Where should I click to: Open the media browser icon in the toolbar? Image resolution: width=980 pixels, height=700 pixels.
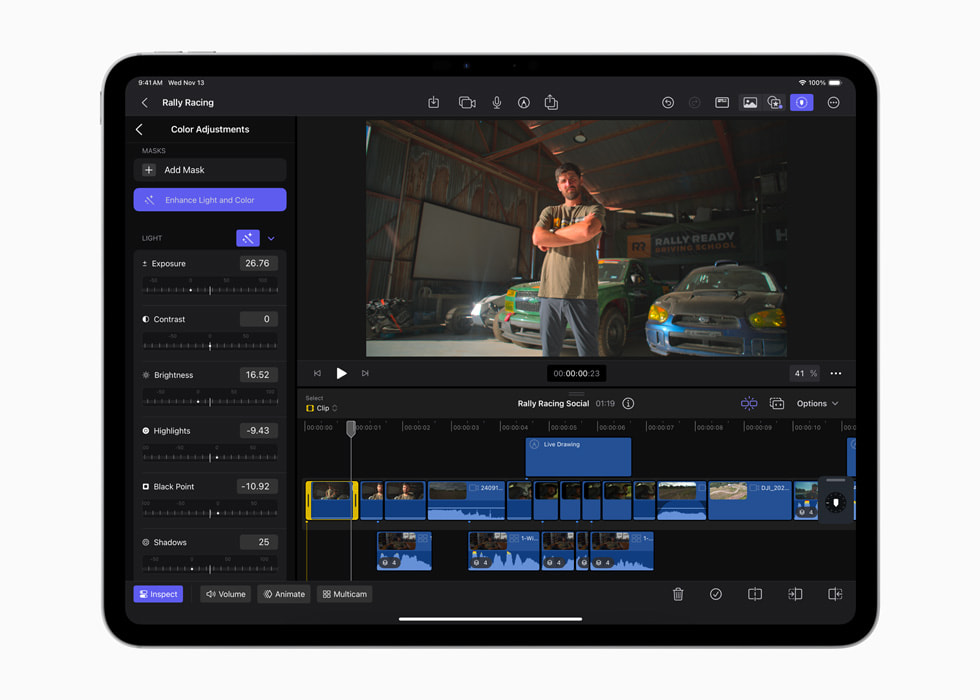click(749, 102)
